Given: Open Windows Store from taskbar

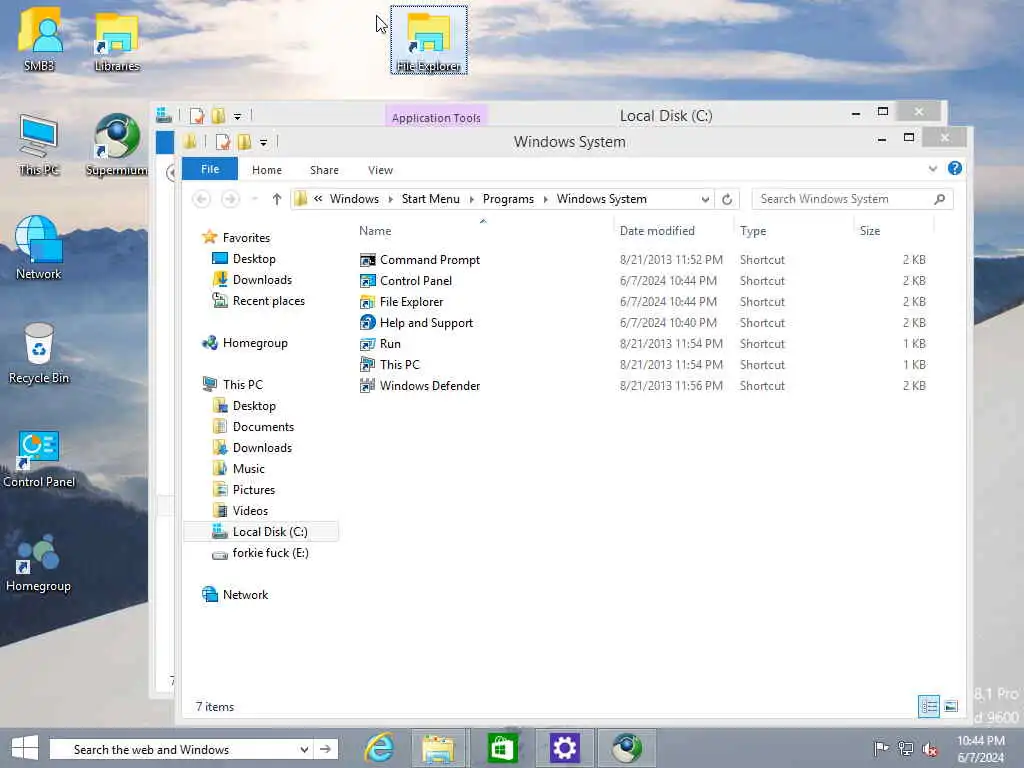Looking at the screenshot, I should (x=502, y=748).
